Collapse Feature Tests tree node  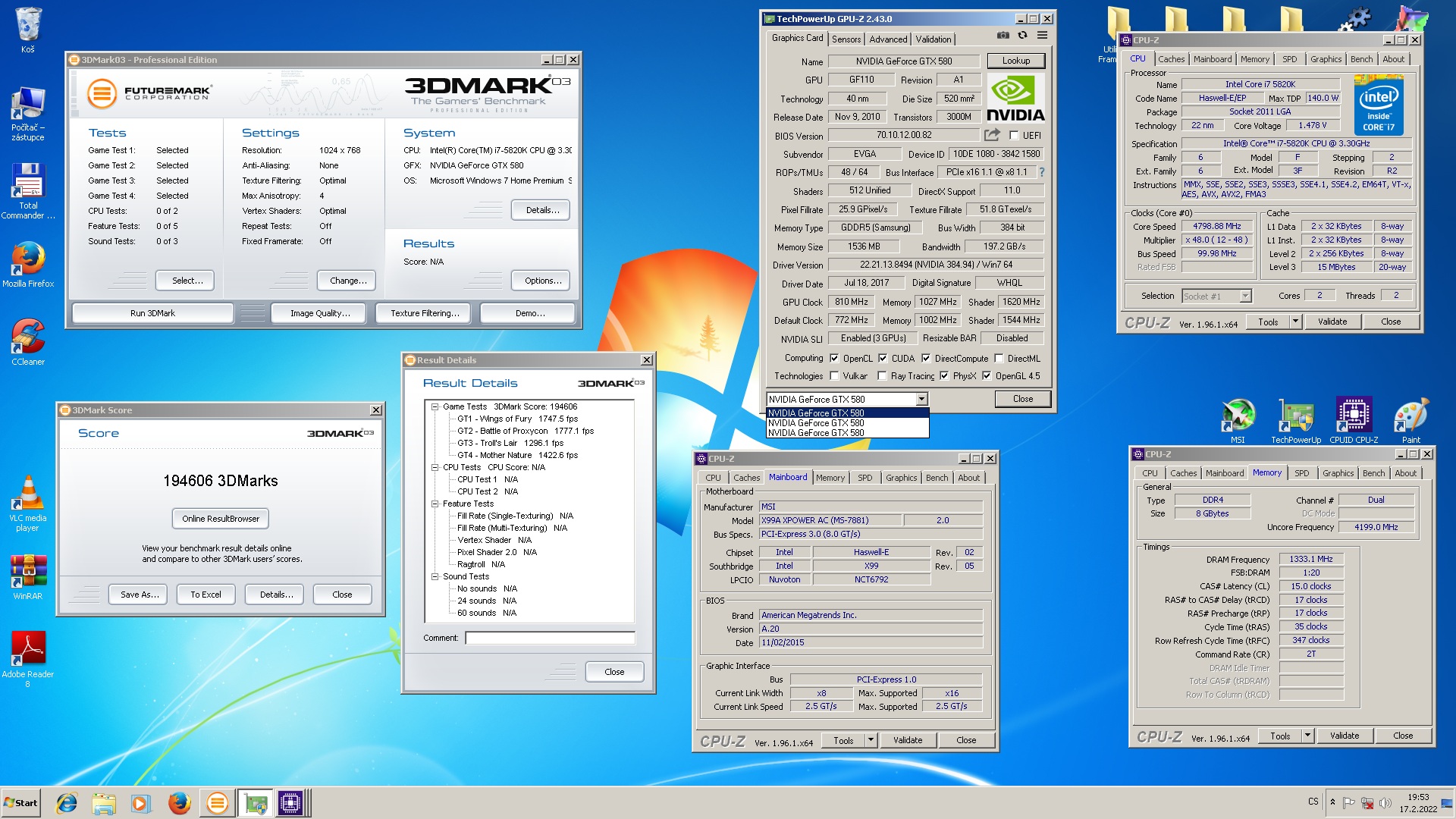(435, 504)
